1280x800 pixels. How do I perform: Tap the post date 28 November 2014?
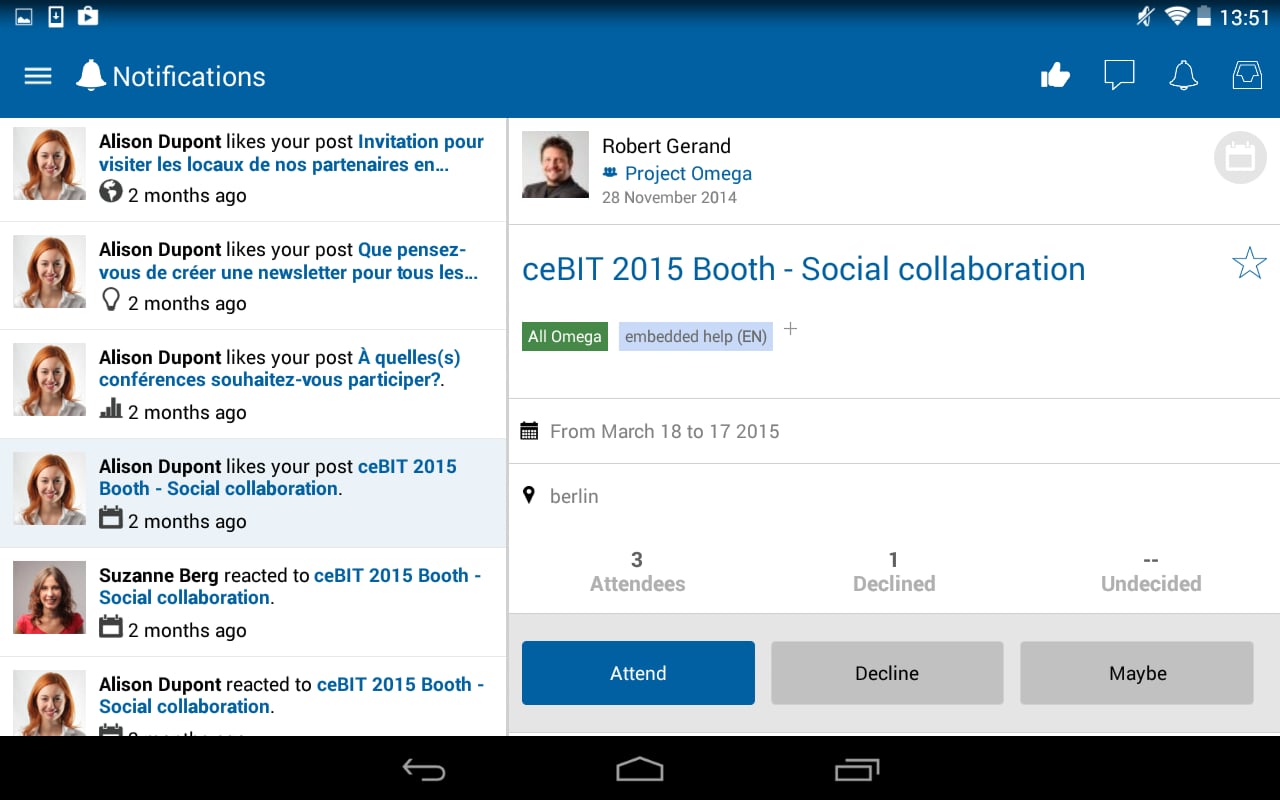tap(669, 197)
